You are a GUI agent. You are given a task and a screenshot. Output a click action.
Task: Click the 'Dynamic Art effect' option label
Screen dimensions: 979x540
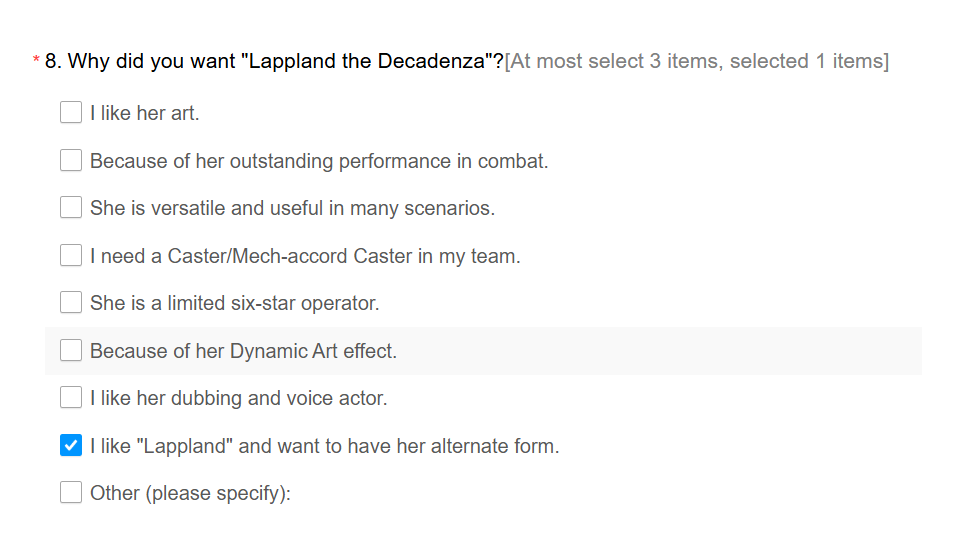(x=313, y=351)
